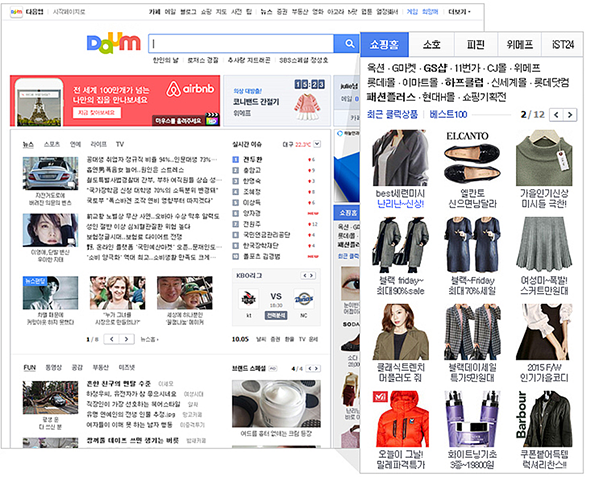Screen dimensions: 595x481
Task: Click the airbnb logo in the banner
Action: [x=190, y=89]
